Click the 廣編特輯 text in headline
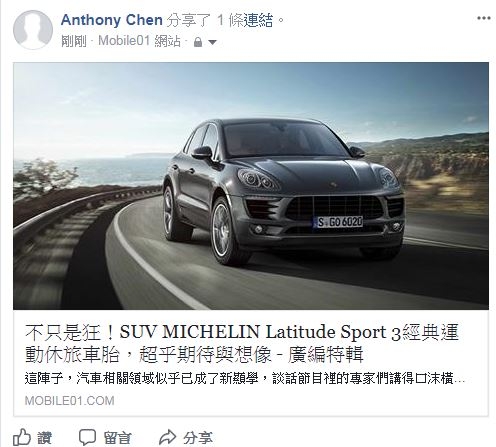Viewport: 496px width, 447px height. point(325,354)
